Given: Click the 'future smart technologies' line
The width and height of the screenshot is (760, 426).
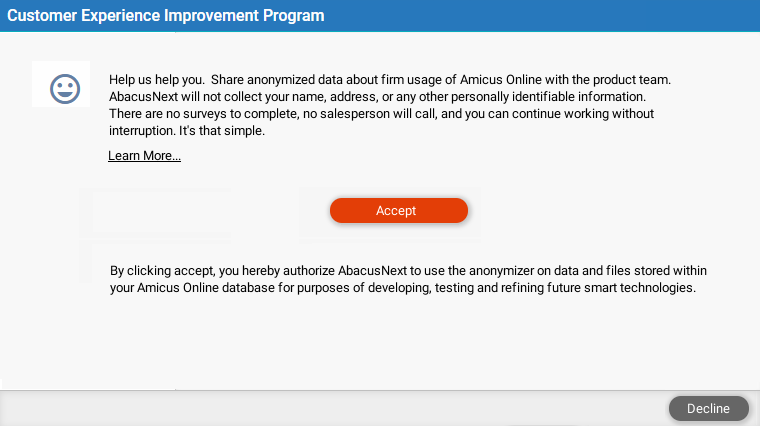Looking at the screenshot, I should [x=403, y=287].
